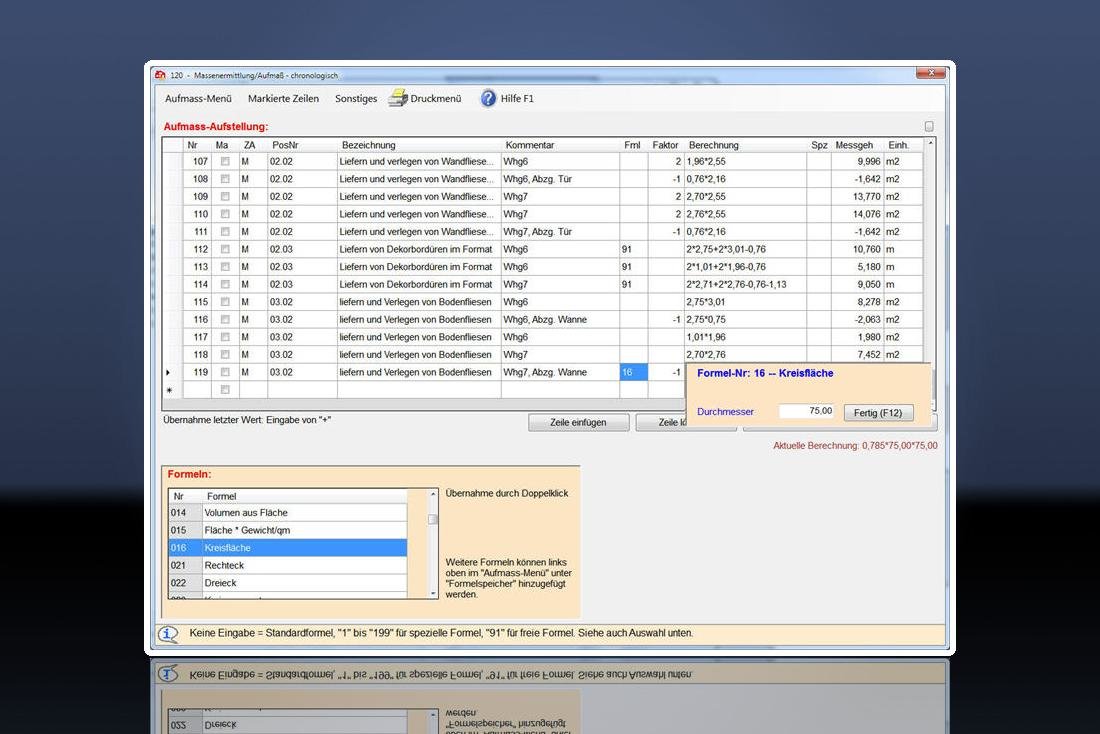1100x734 pixels.
Task: Check the Ma checkbox for row 119
Action: 225,372
